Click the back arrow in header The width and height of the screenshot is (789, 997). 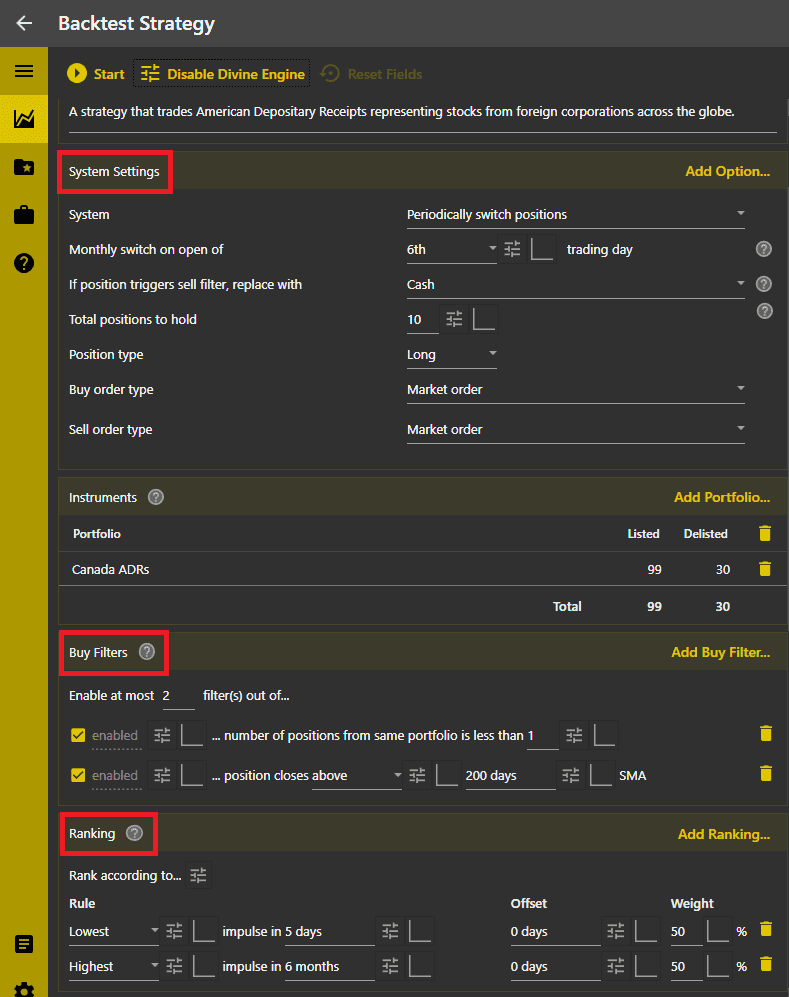[x=24, y=23]
